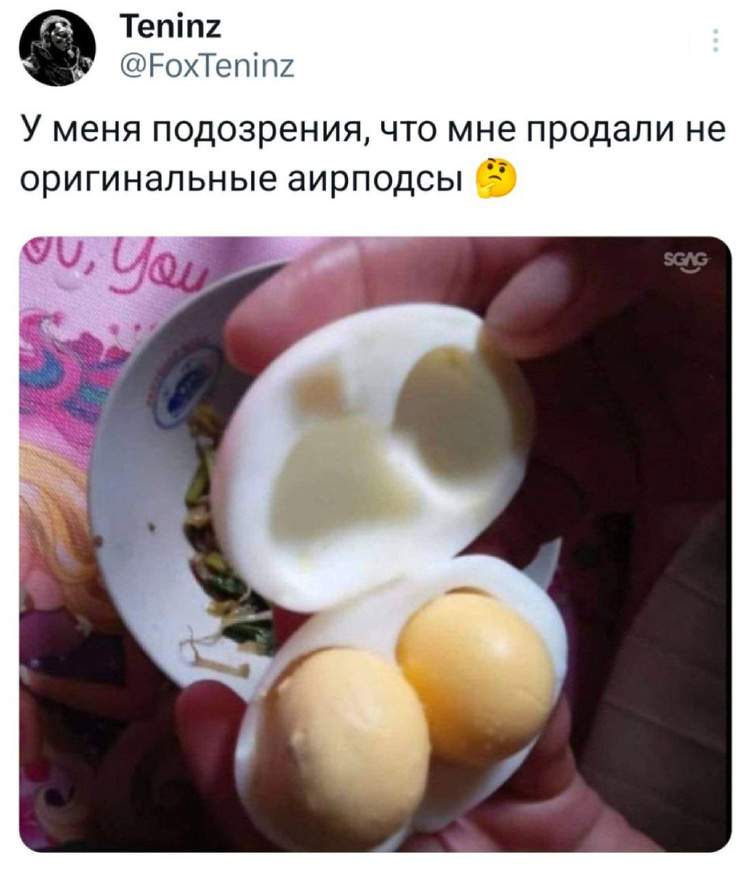Screen dimensions: 740x872
Task: Click the Teninz display name
Action: [x=171, y=27]
